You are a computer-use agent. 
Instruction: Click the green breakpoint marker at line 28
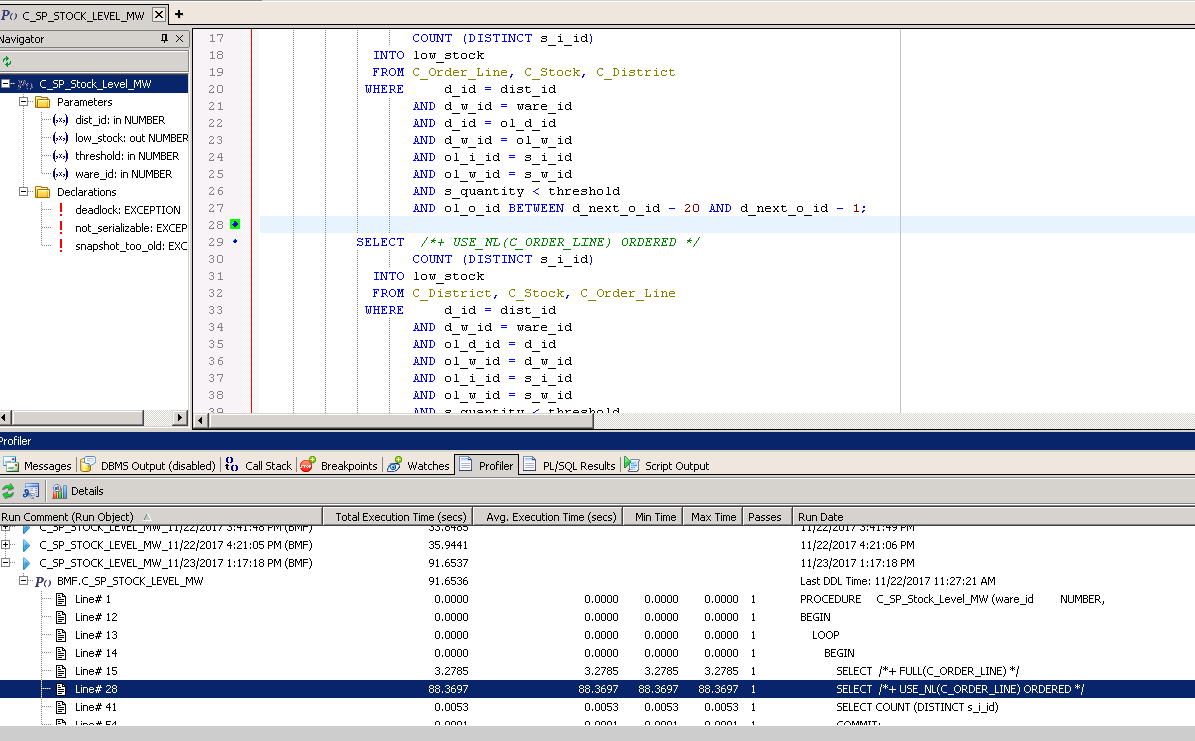click(235, 225)
